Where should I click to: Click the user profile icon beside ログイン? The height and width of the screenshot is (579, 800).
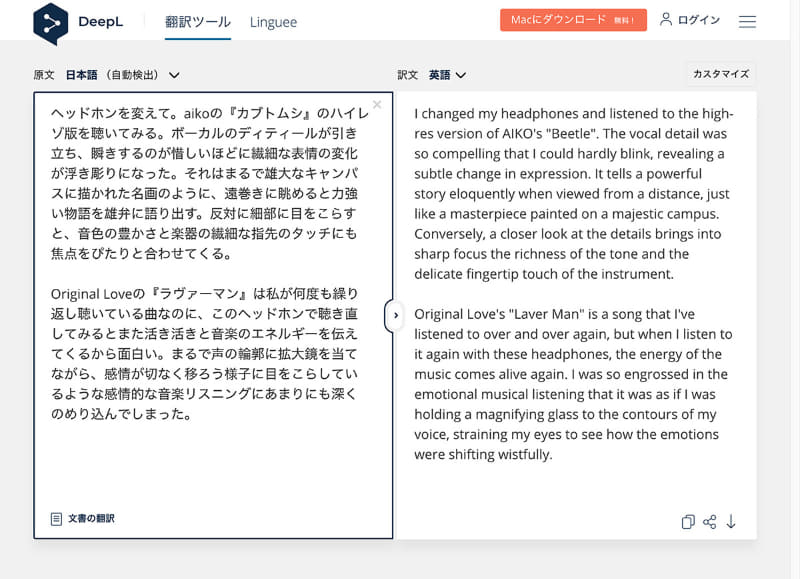click(666, 20)
